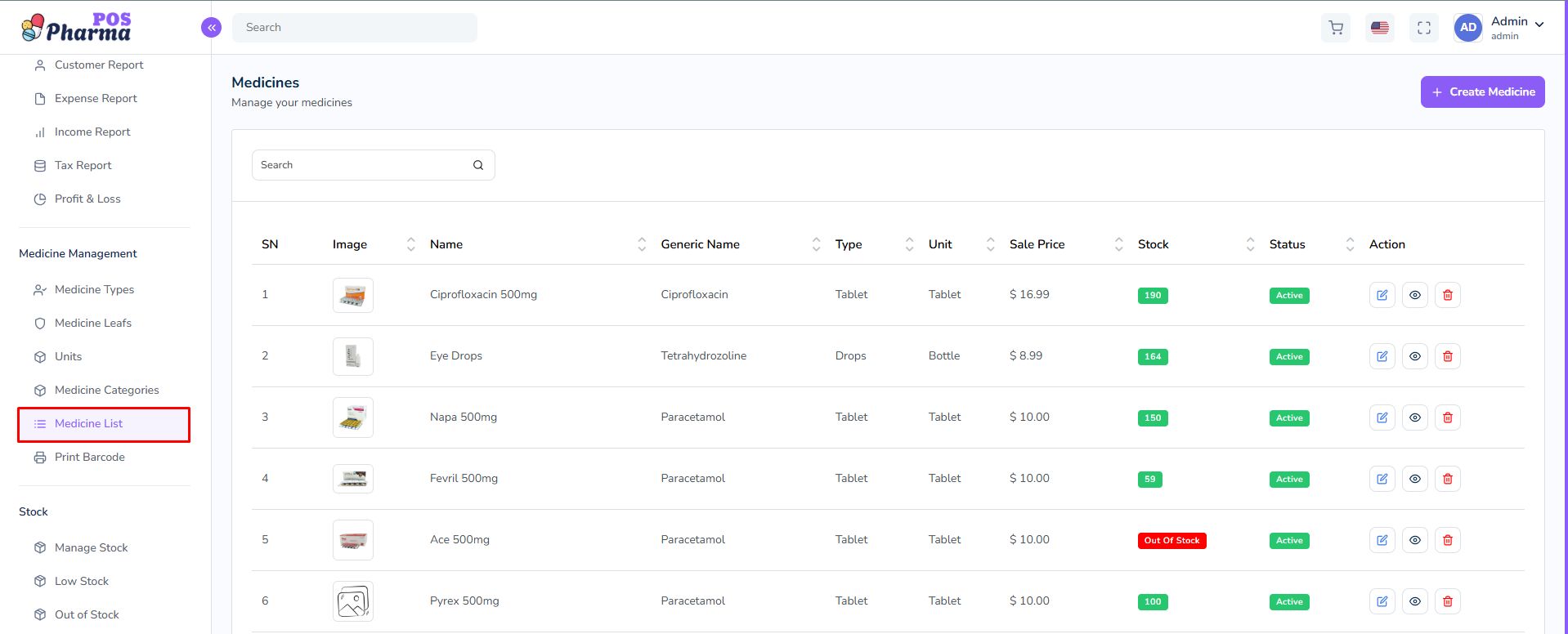Edit the Ciprofloxacin 500mg medicine

coord(1382,295)
